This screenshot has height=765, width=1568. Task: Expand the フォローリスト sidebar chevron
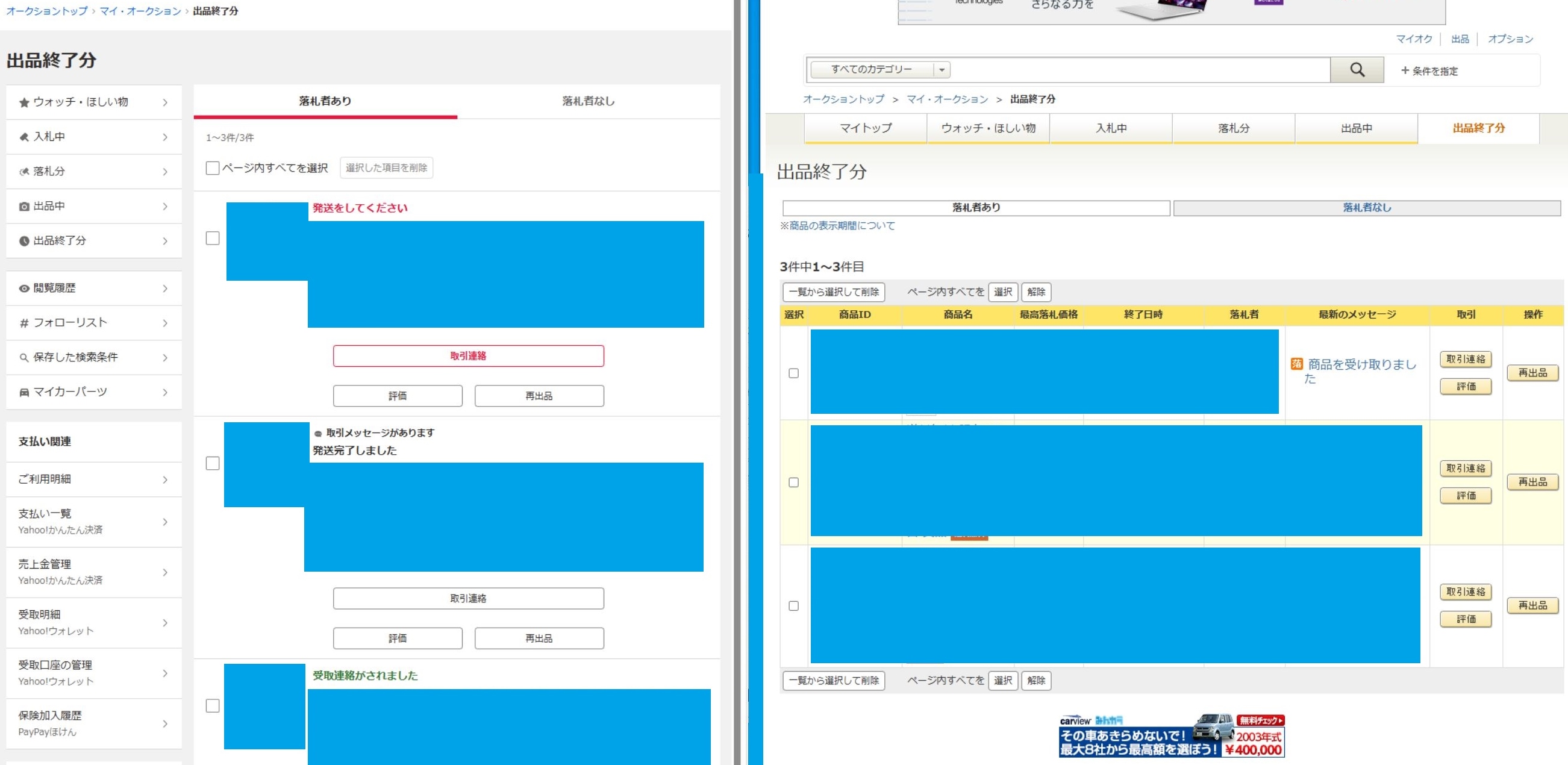tap(165, 323)
